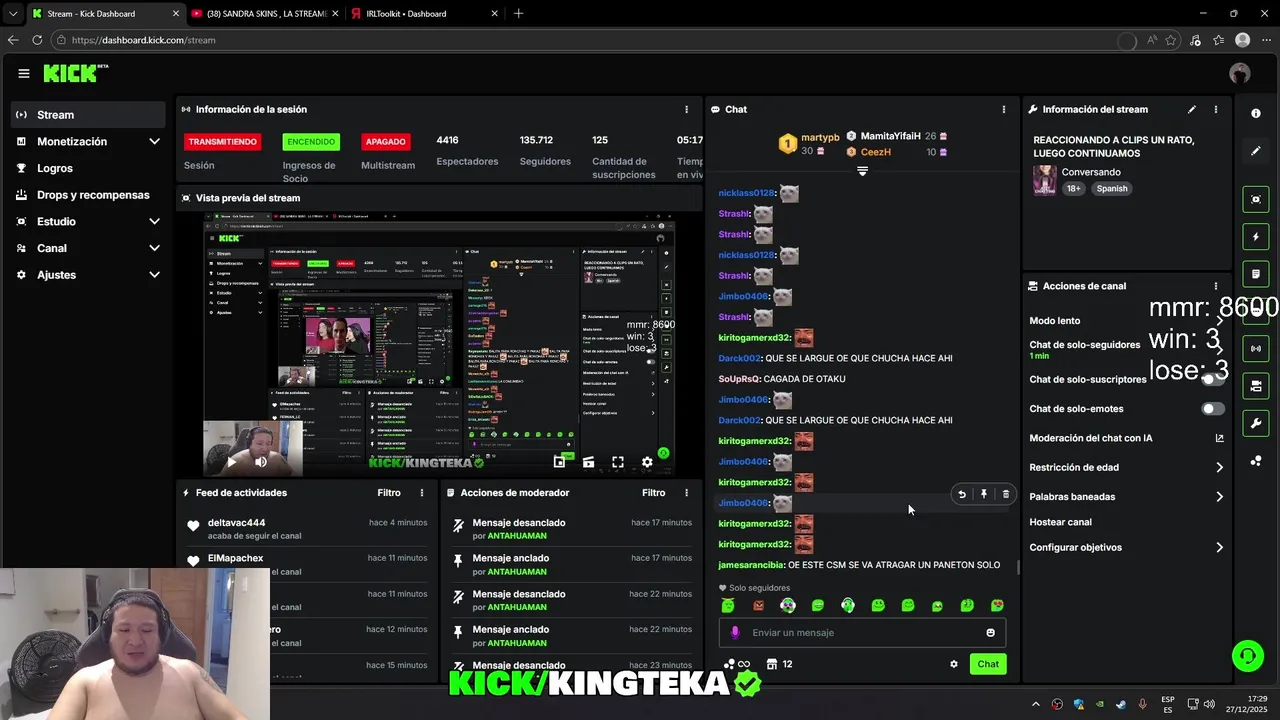Open chat settings gear next to Chat button
The width and height of the screenshot is (1280, 720).
(954, 664)
